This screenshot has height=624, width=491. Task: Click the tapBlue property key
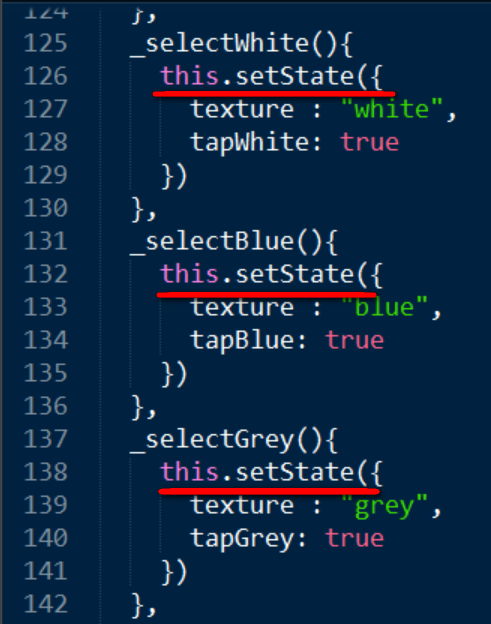coord(243,341)
